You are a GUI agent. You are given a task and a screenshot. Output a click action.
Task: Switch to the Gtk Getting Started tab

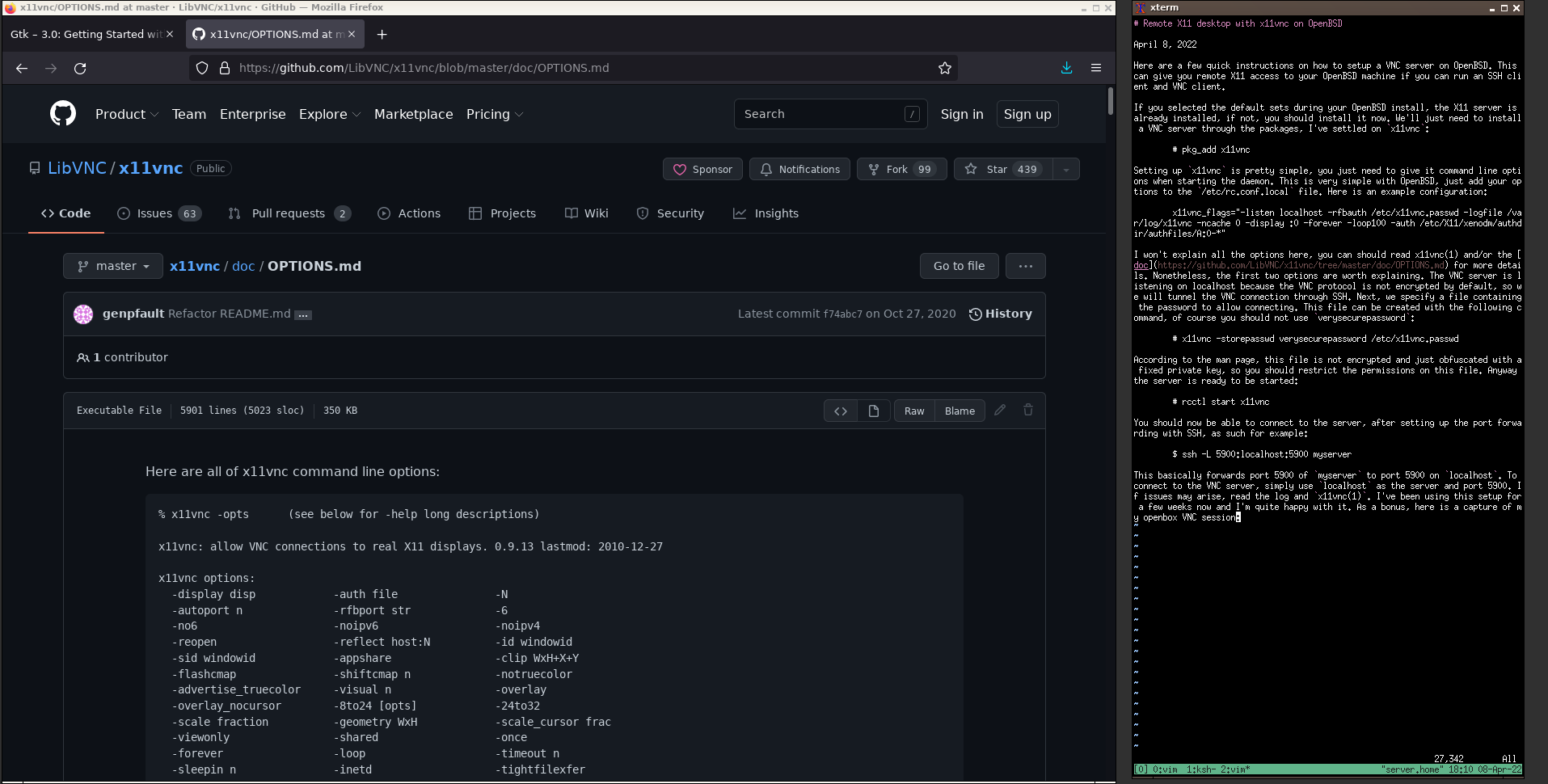coord(85,34)
